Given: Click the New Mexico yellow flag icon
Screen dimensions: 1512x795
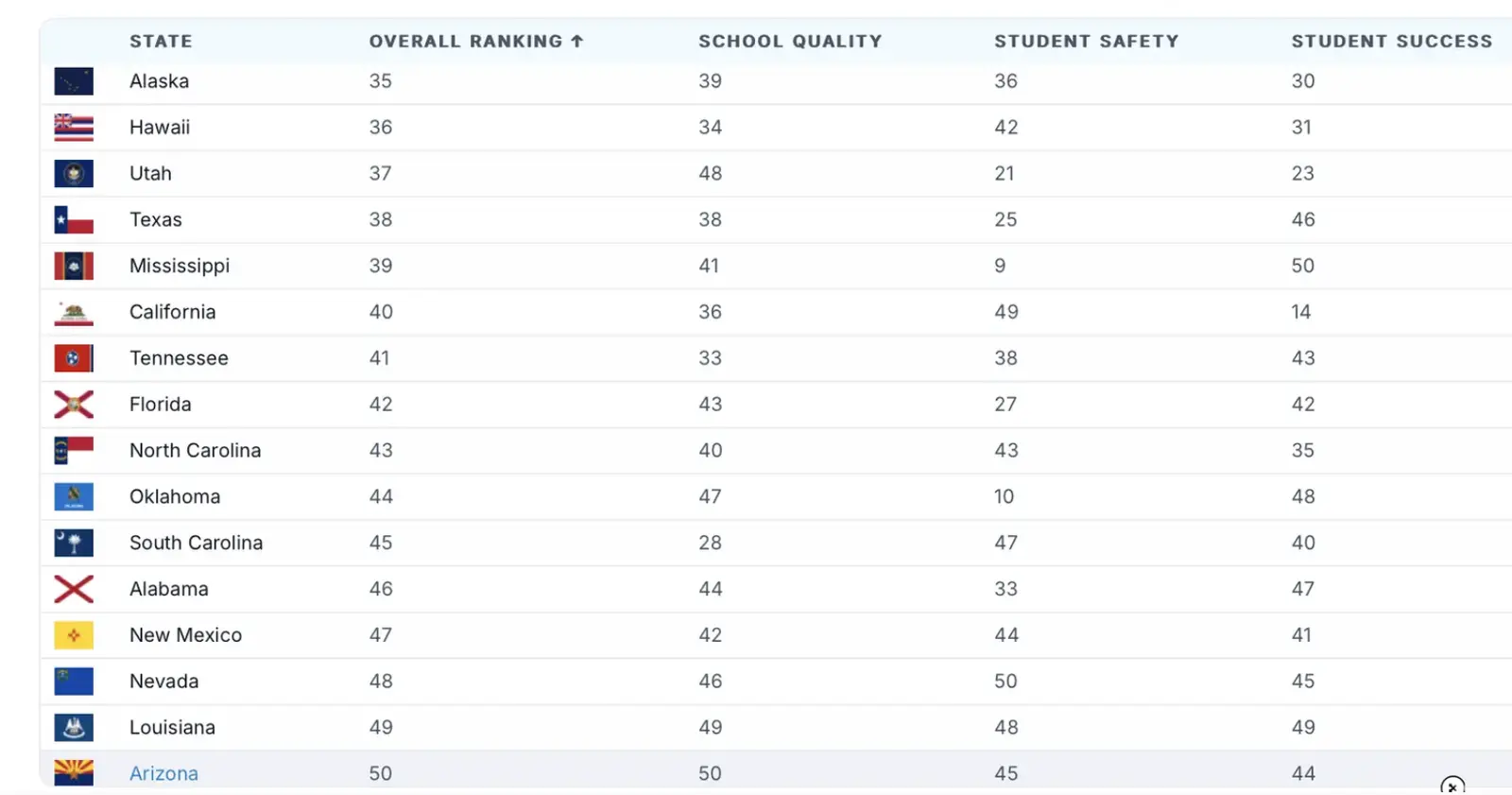Looking at the screenshot, I should coord(74,635).
